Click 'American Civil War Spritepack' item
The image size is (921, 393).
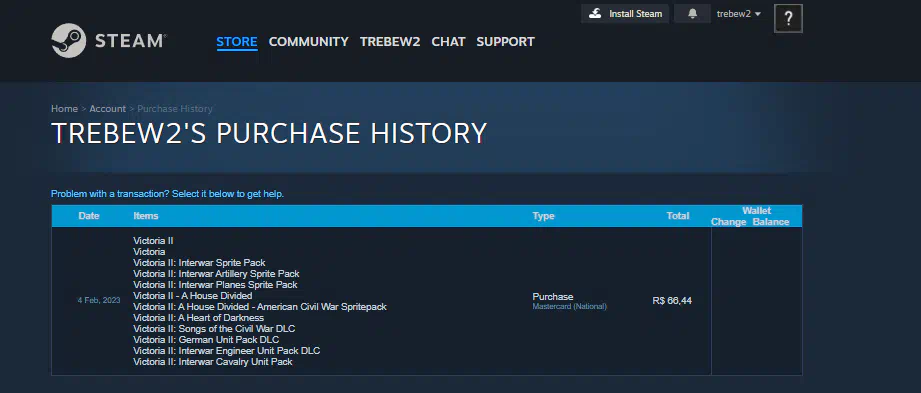(260, 307)
